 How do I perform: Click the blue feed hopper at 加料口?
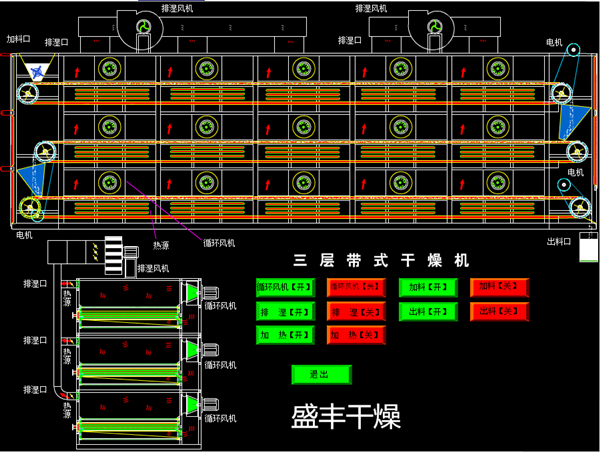coord(38,71)
